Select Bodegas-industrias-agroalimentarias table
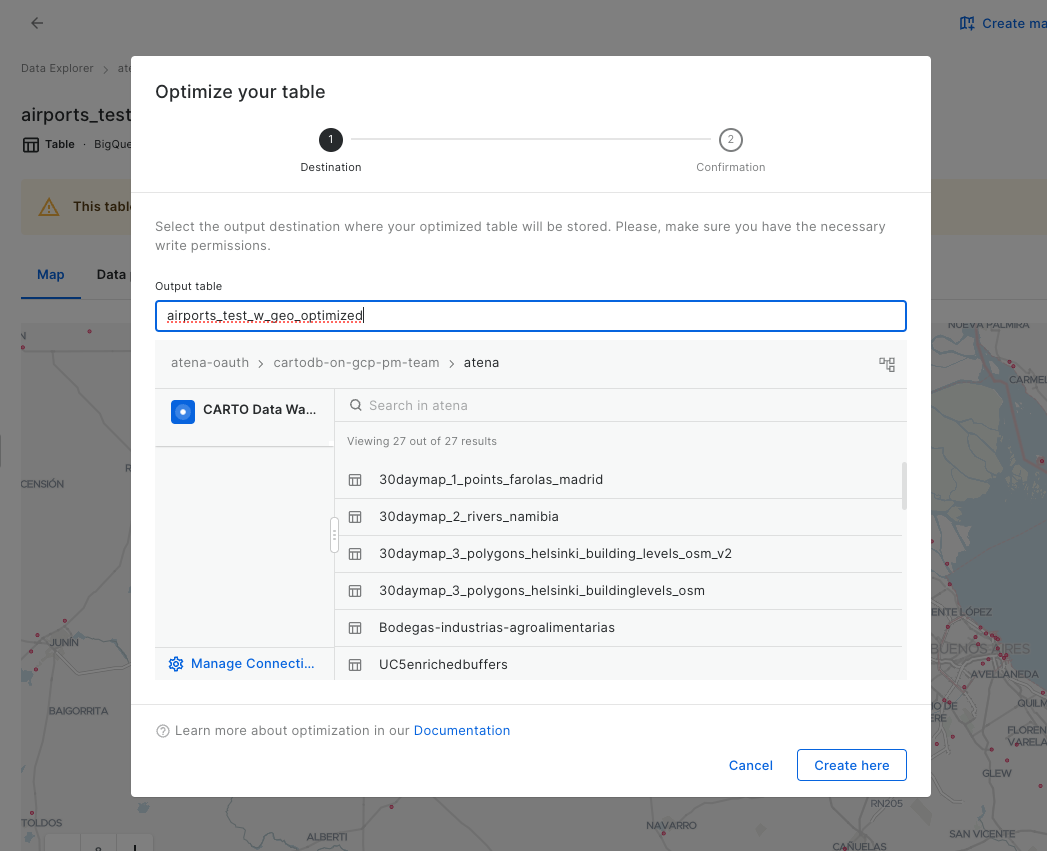Screen dimensions: 1047x851 click(x=496, y=628)
